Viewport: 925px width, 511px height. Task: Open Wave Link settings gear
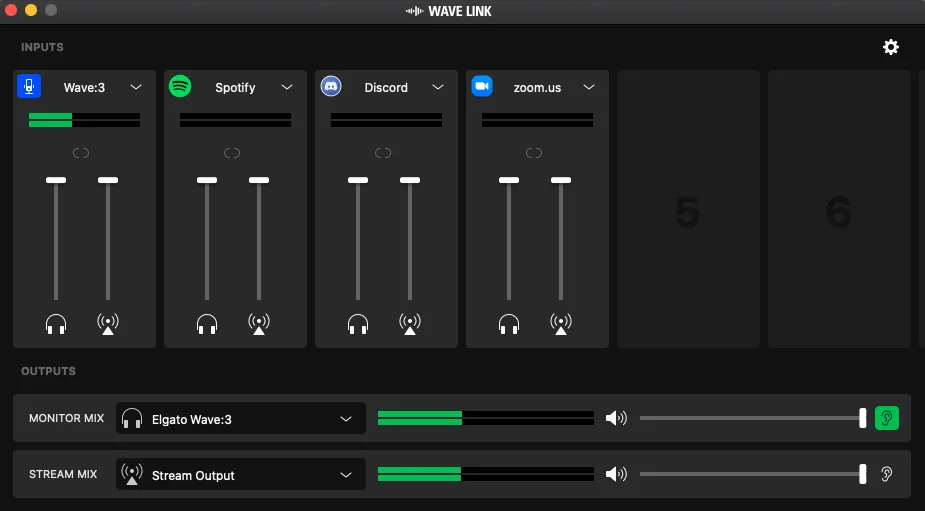(890, 47)
